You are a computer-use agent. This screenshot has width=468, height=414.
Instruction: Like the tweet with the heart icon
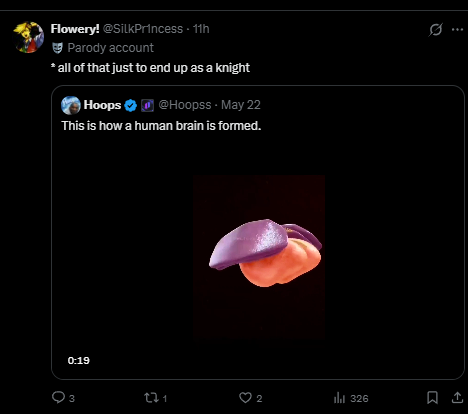[246, 397]
